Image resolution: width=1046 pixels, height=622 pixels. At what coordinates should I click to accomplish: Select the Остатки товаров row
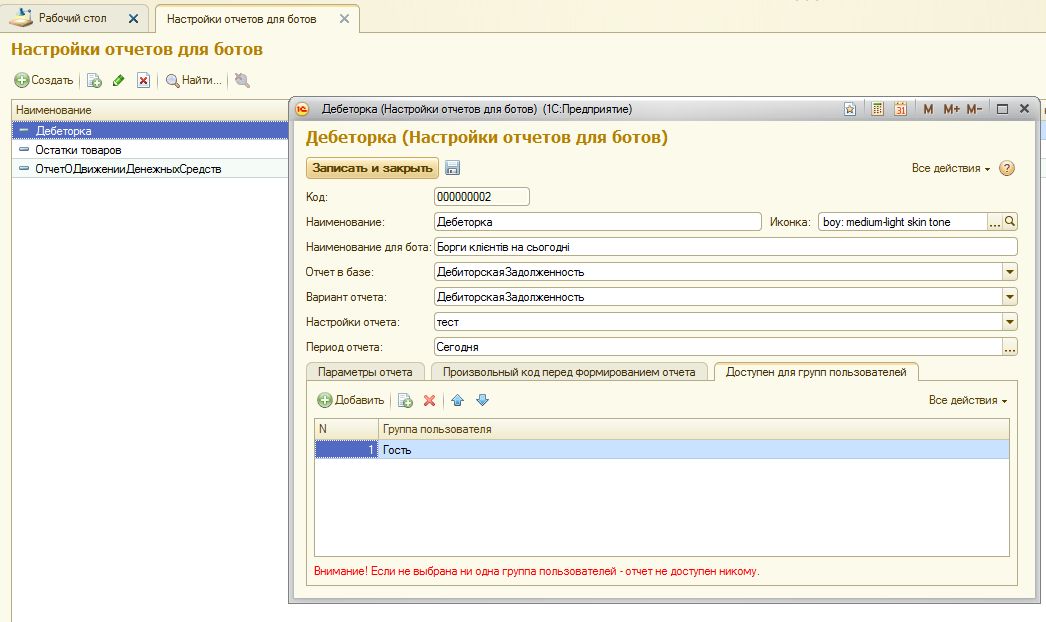click(x=150, y=149)
